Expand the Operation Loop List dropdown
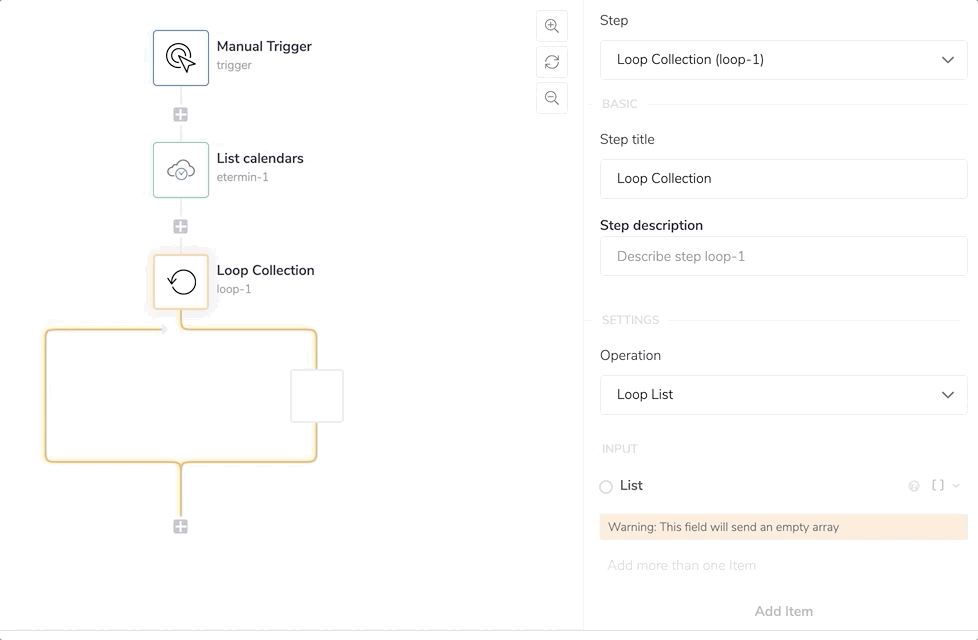 coord(783,395)
